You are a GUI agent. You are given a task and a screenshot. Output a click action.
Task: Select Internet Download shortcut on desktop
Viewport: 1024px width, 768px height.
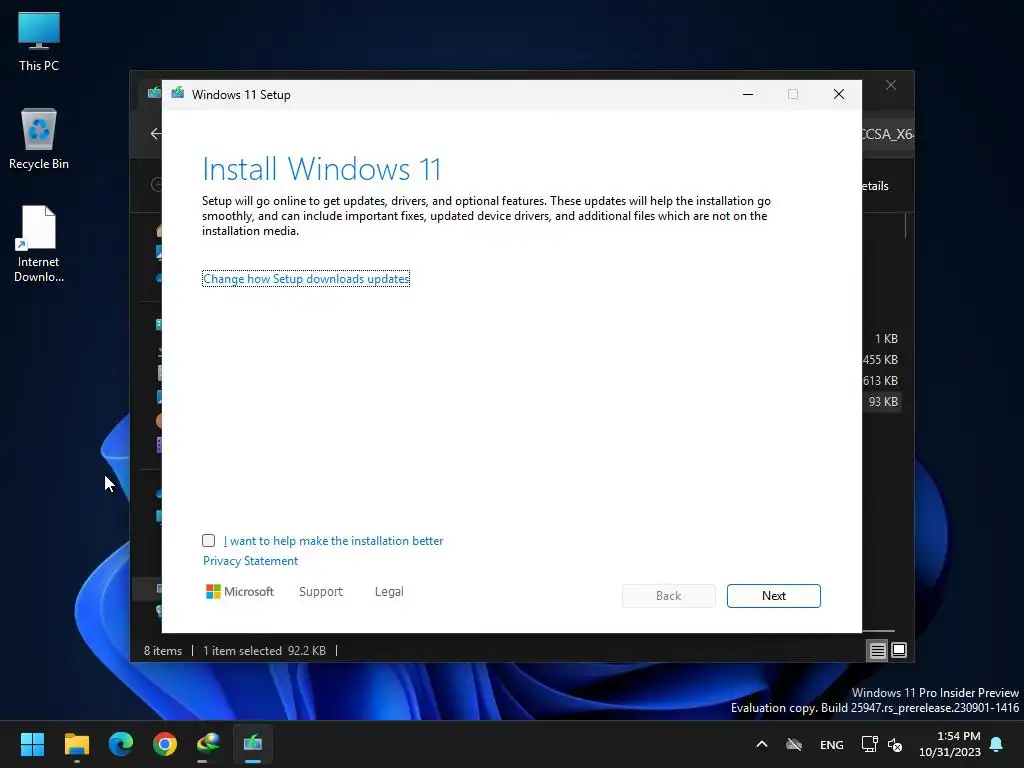[39, 244]
